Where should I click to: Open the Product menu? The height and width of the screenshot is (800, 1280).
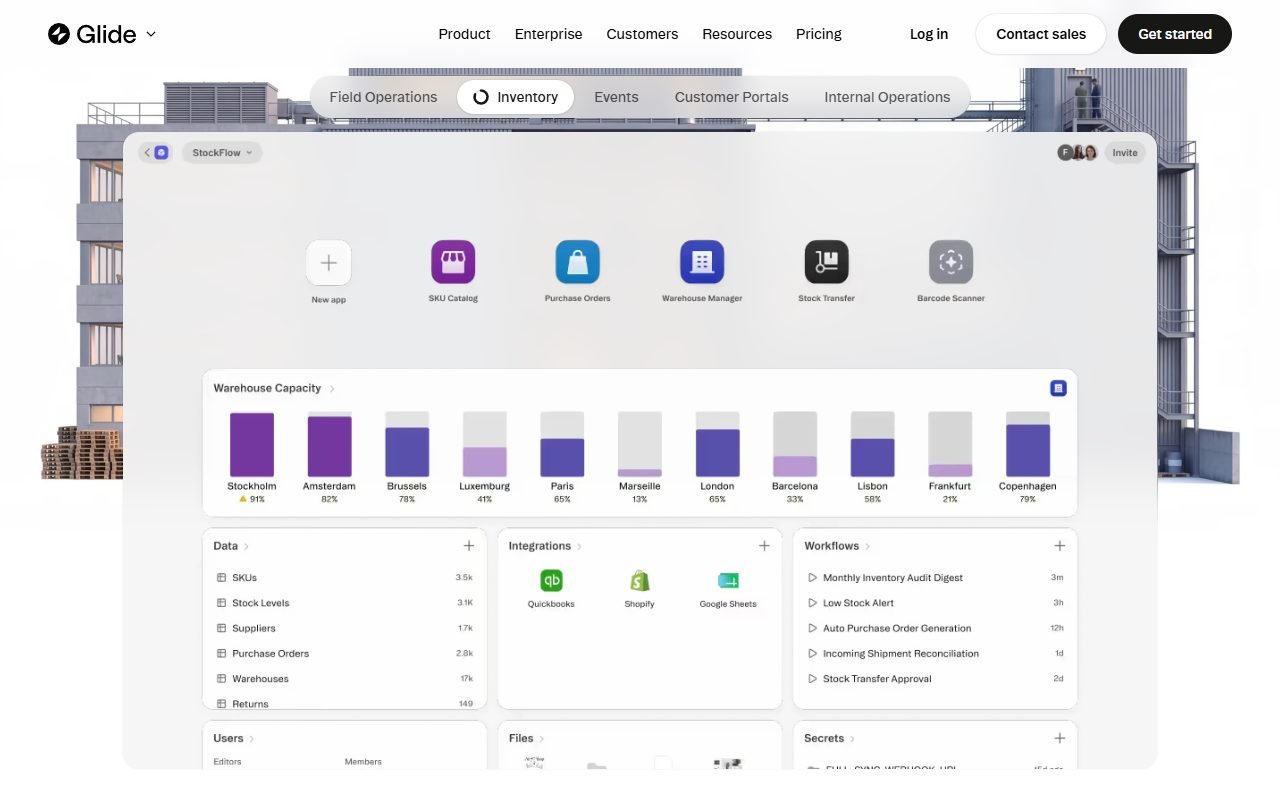click(x=464, y=34)
